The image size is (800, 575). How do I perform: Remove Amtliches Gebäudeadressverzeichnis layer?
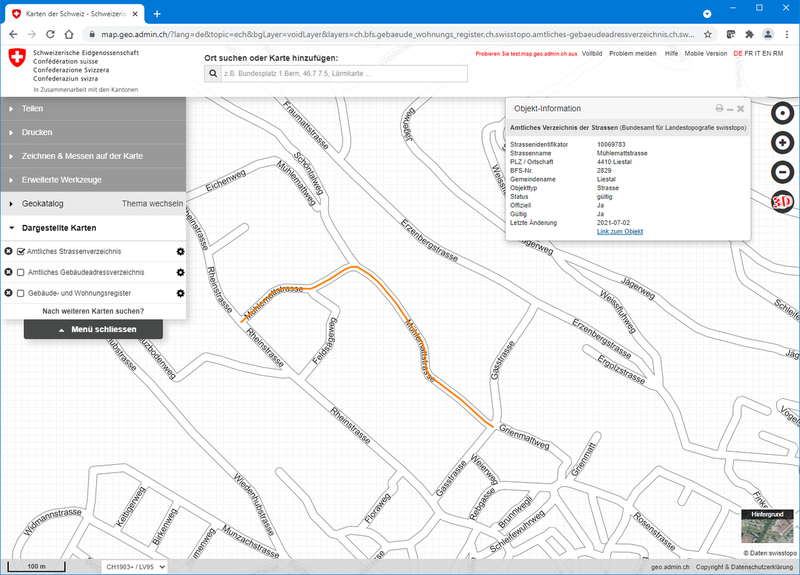click(8, 272)
